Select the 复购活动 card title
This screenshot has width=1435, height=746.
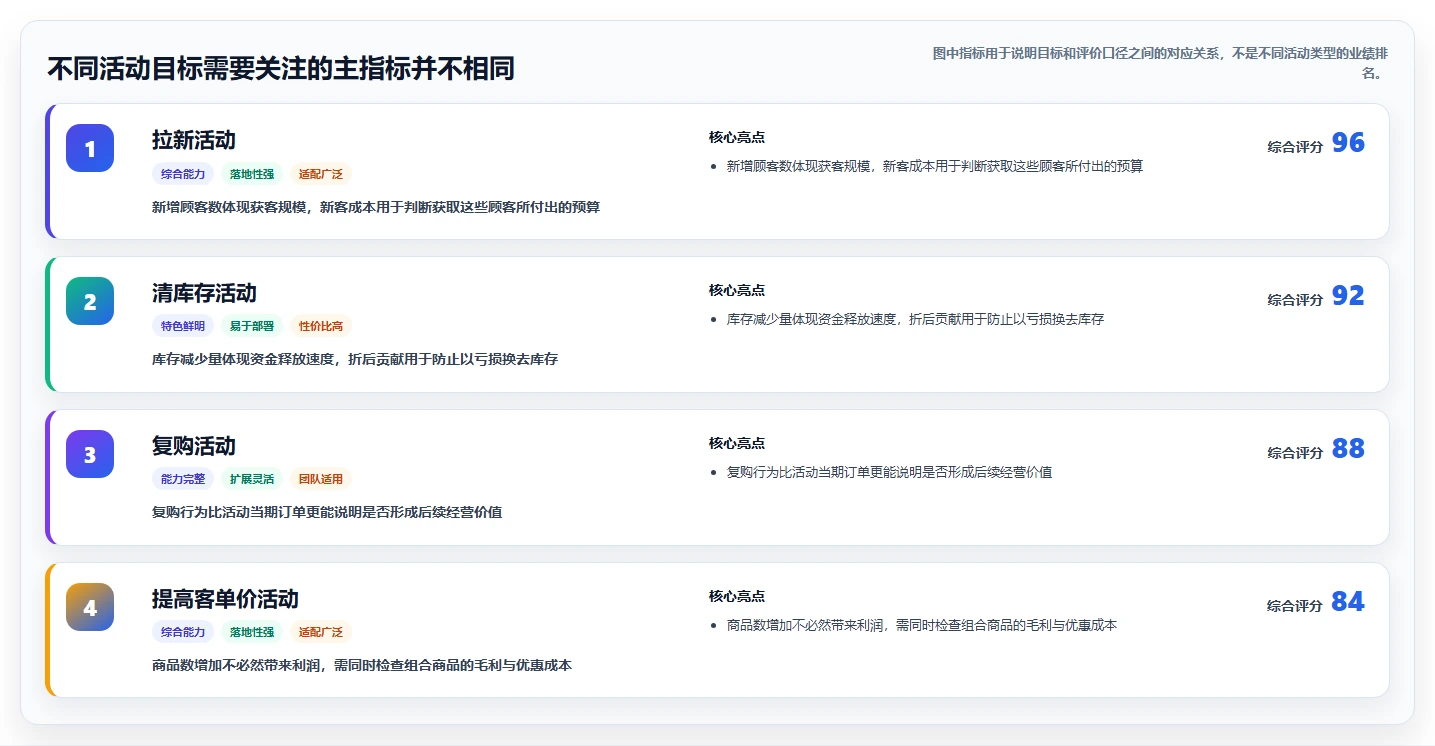194,446
